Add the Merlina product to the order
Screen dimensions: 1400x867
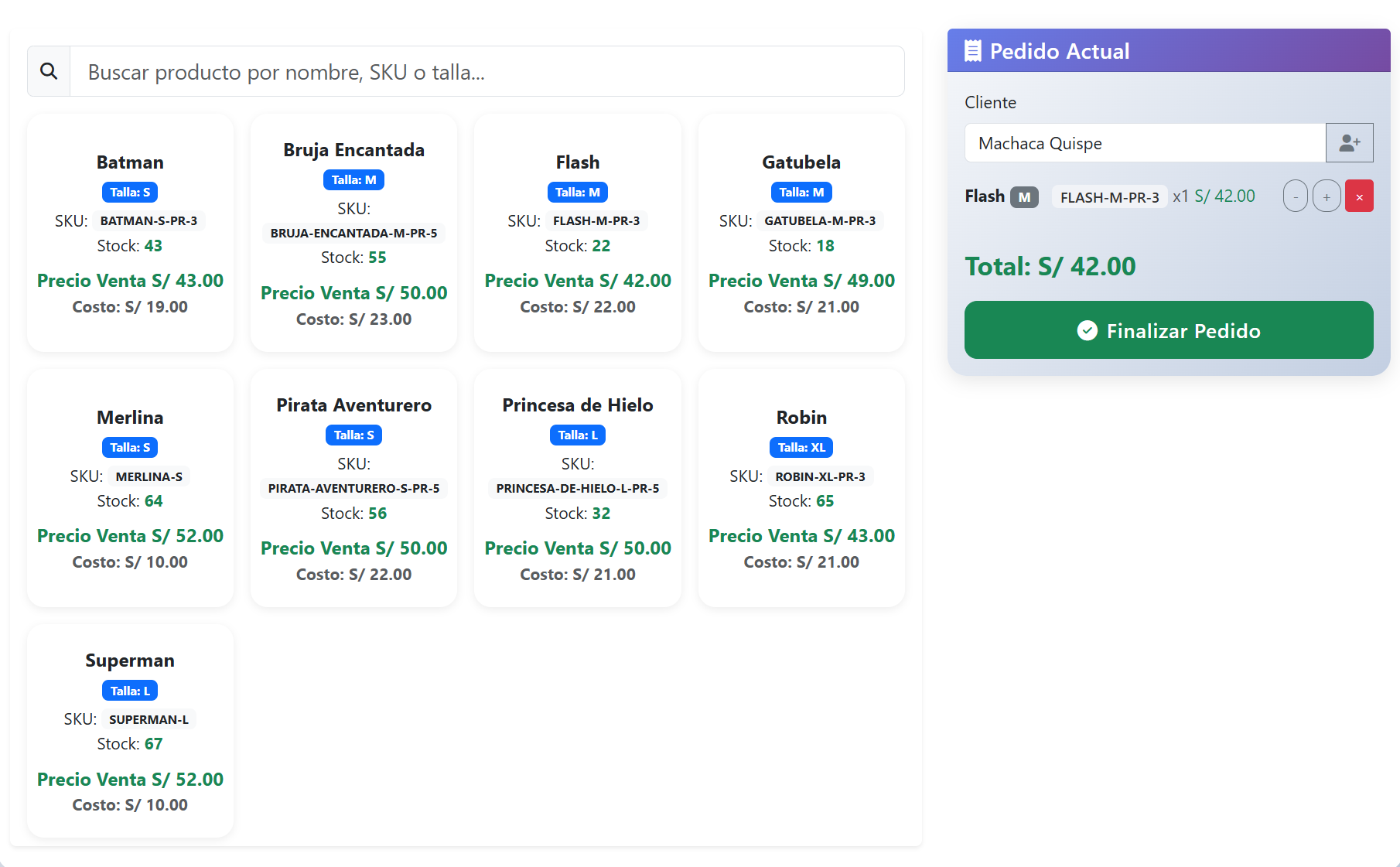click(x=130, y=488)
